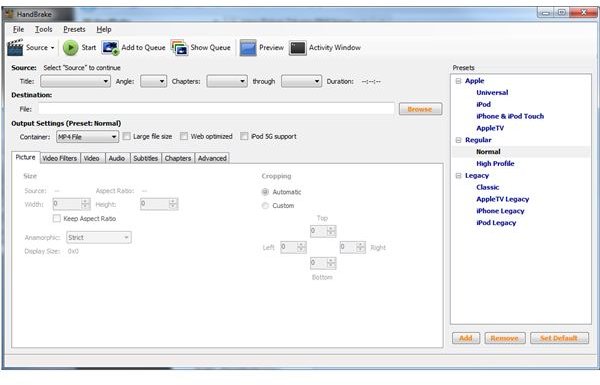Open the Container MP4 File dropdown
The height and width of the screenshot is (385, 600).
87,137
